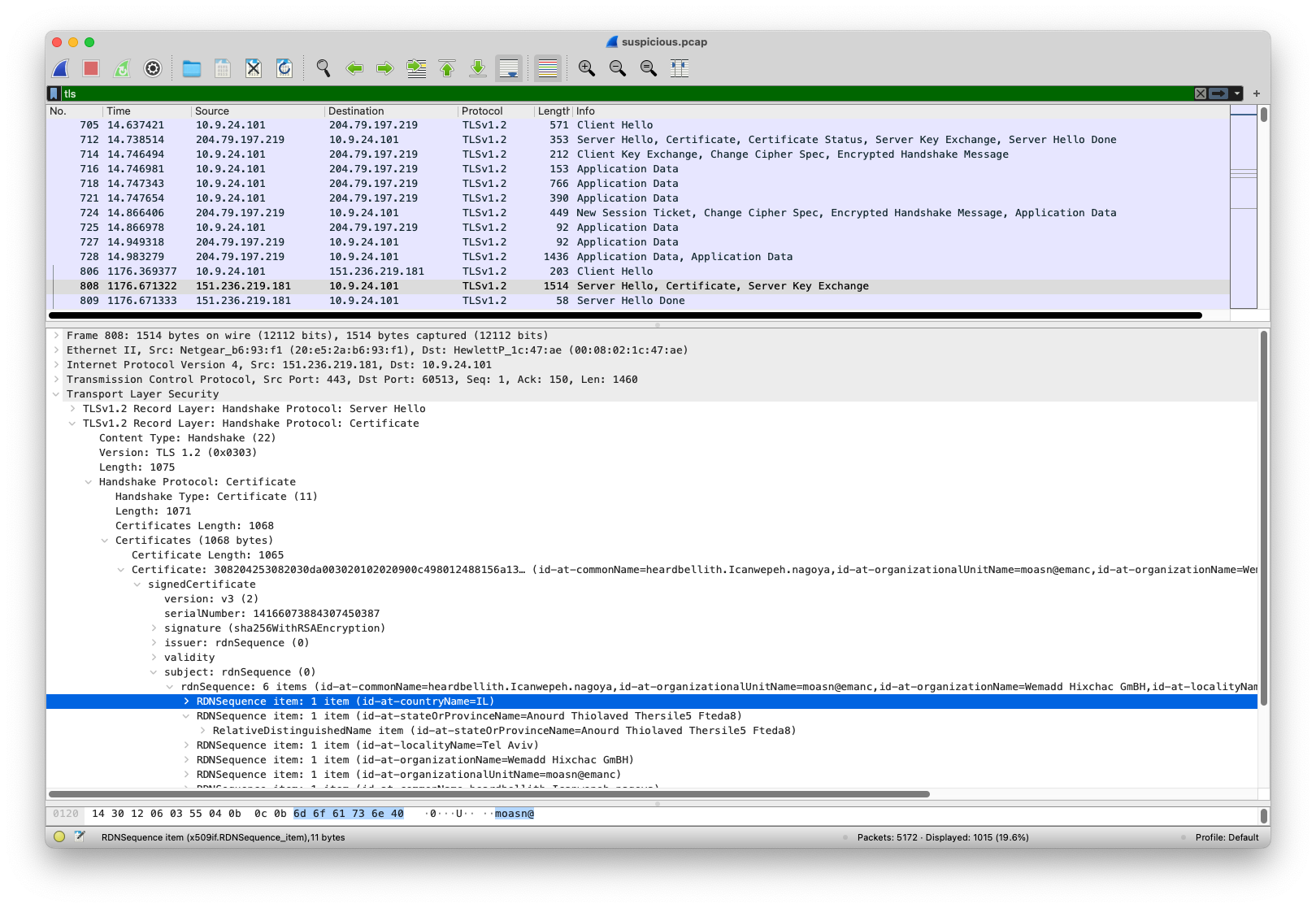This screenshot has width=1316, height=908.
Task: Go forward in packet history
Action: click(385, 68)
